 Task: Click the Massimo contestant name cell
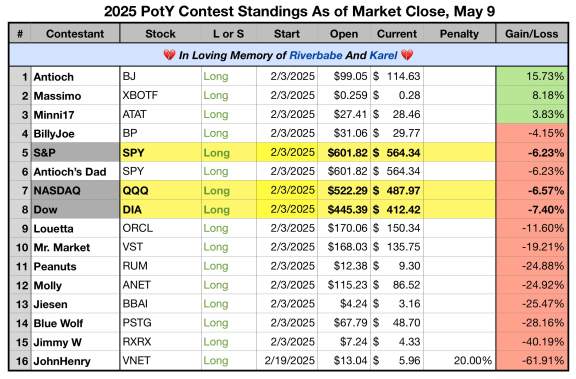[75, 96]
